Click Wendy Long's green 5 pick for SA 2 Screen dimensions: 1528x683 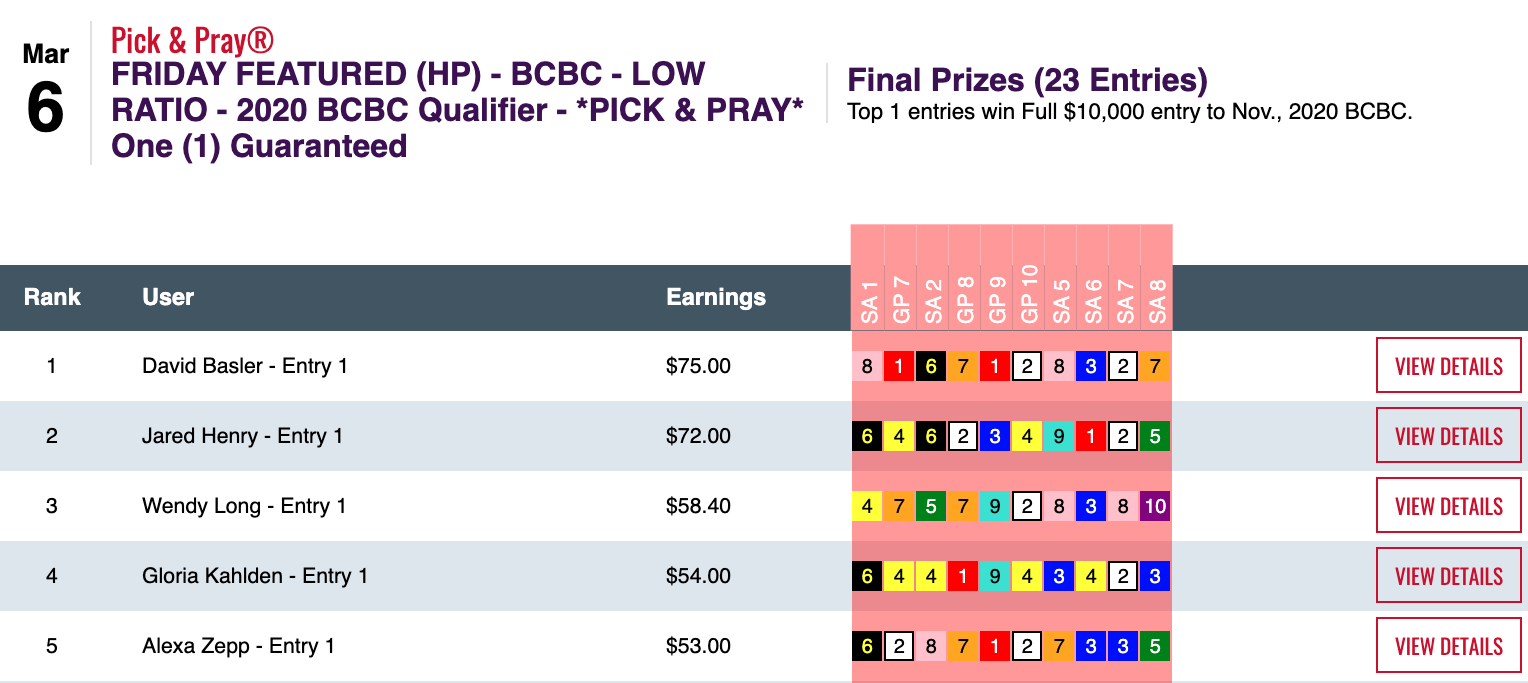[x=931, y=506]
